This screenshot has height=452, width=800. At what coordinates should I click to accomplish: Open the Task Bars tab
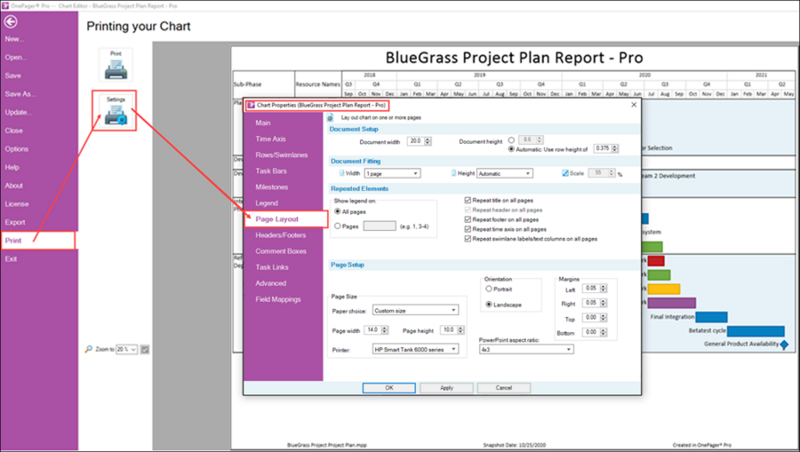point(271,171)
